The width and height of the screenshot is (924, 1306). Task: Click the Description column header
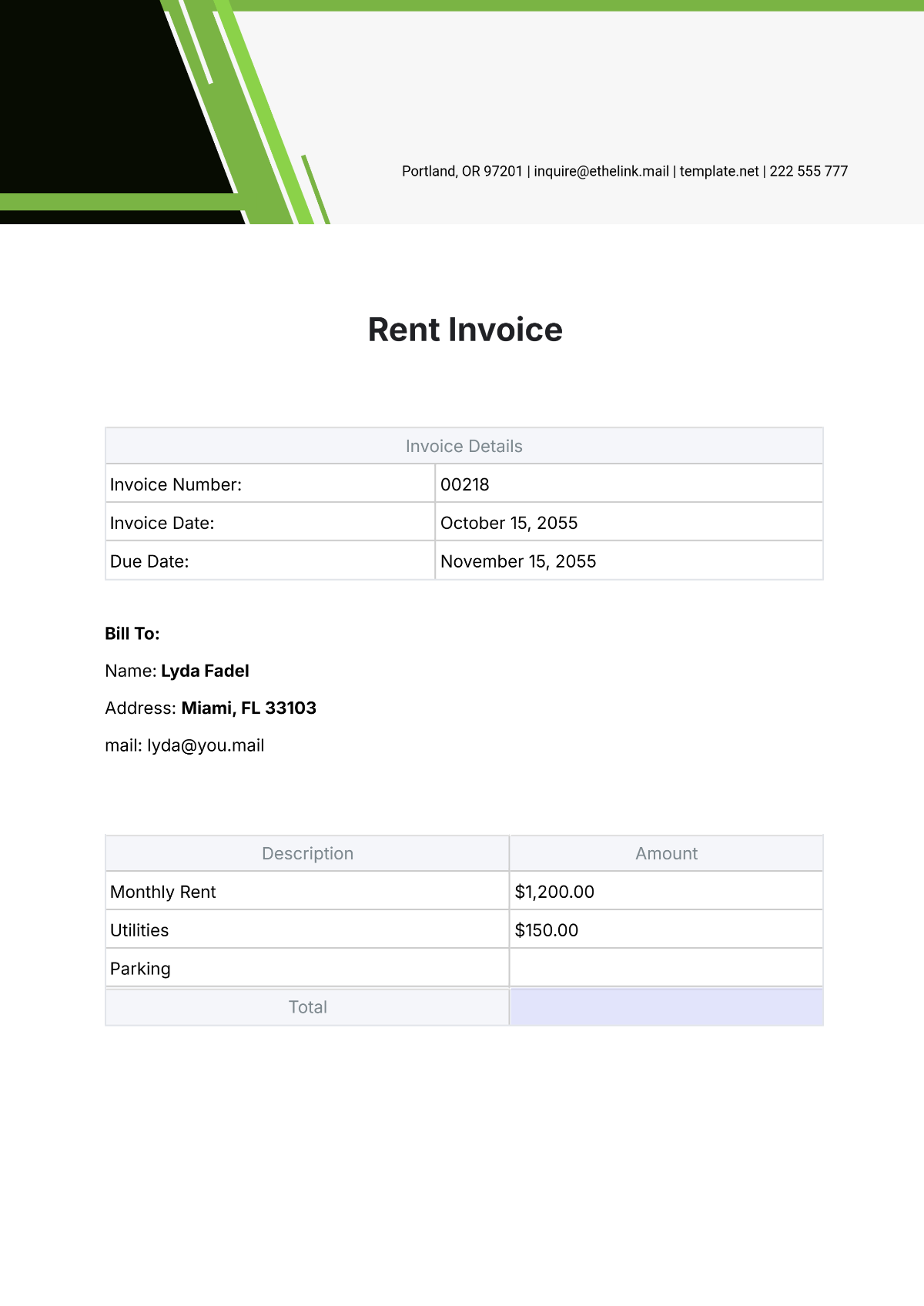click(307, 853)
